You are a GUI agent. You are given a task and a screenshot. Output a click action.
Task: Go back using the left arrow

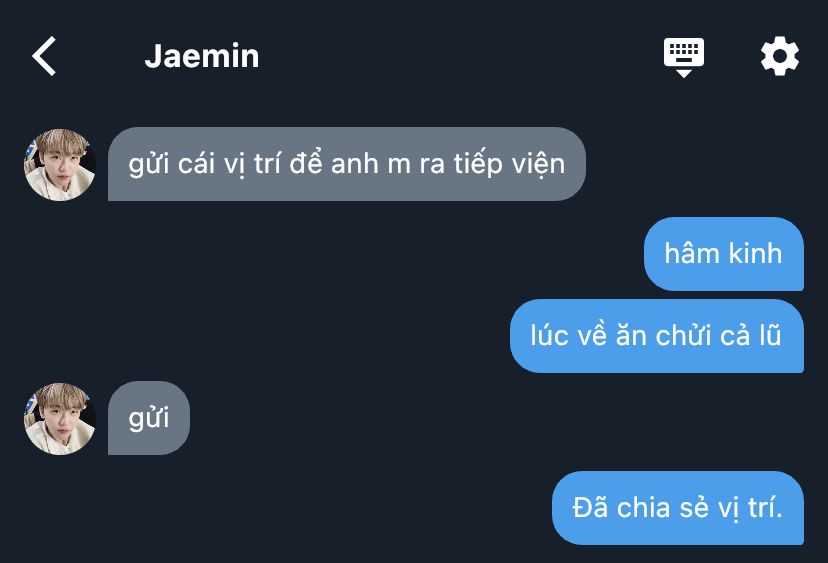(44, 56)
